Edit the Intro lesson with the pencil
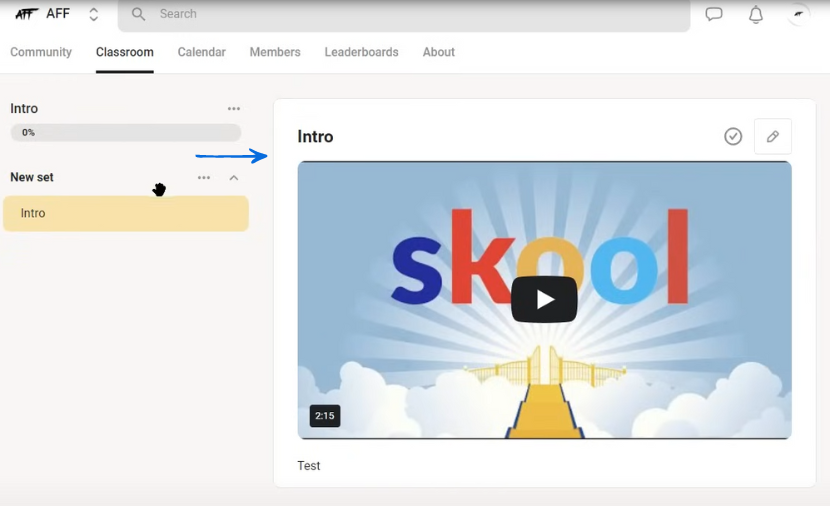Image resolution: width=830 pixels, height=506 pixels. click(773, 137)
